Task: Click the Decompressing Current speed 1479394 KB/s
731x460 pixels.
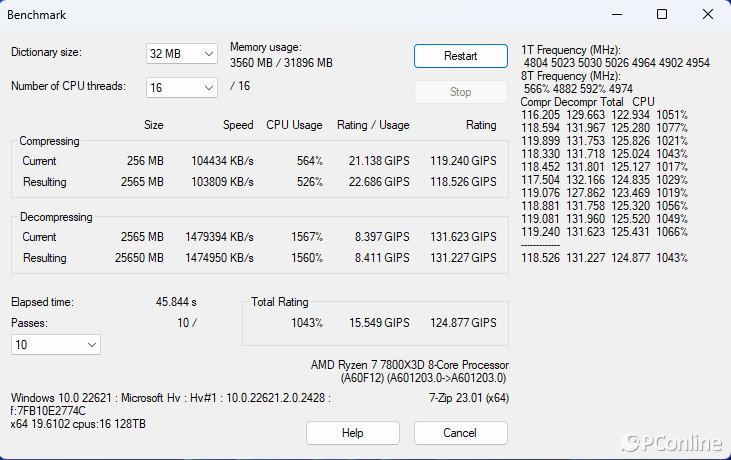Action: (219, 237)
